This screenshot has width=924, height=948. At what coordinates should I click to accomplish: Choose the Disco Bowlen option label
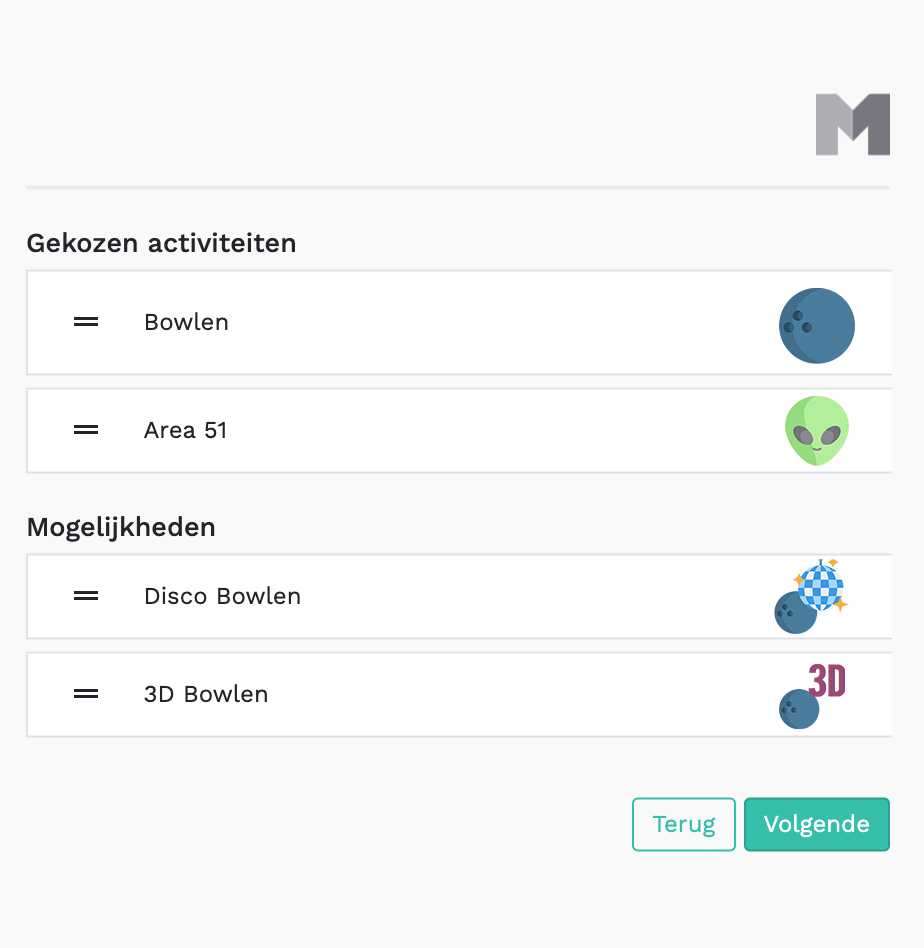pos(222,596)
